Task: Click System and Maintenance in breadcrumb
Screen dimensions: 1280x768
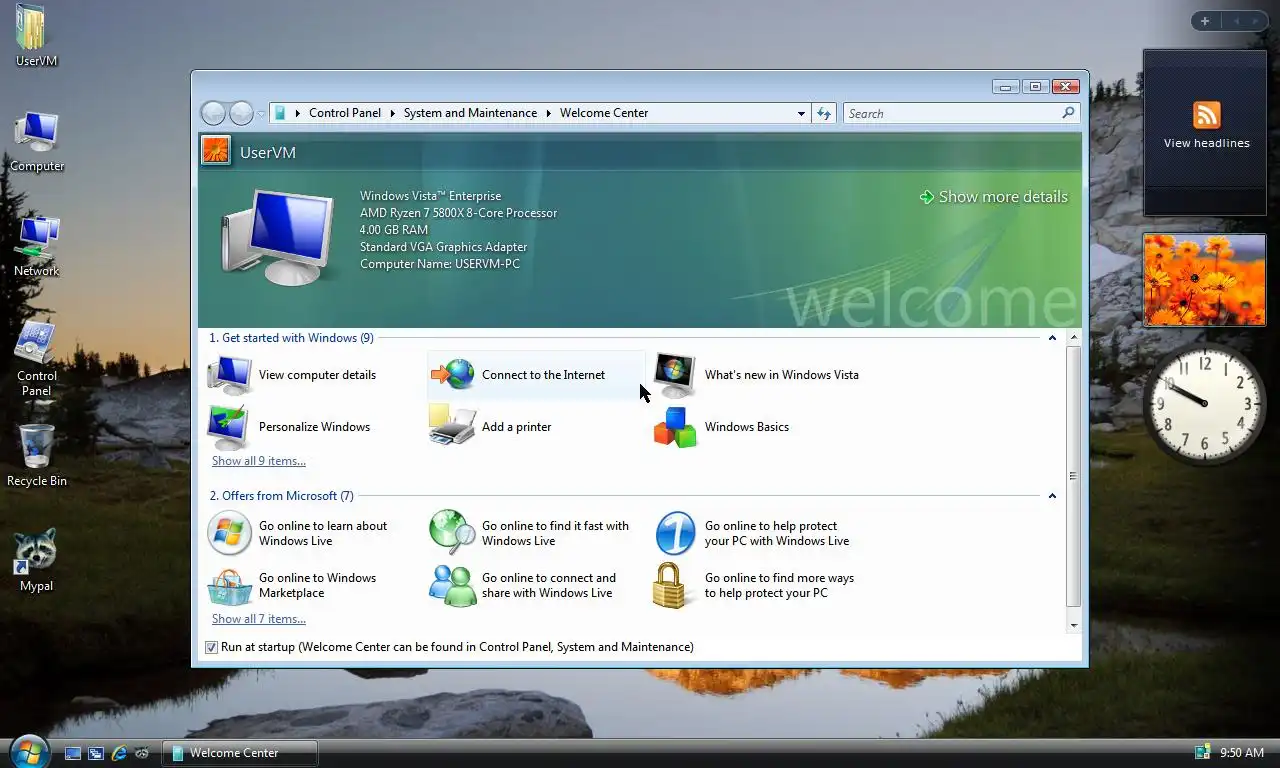Action: [470, 113]
